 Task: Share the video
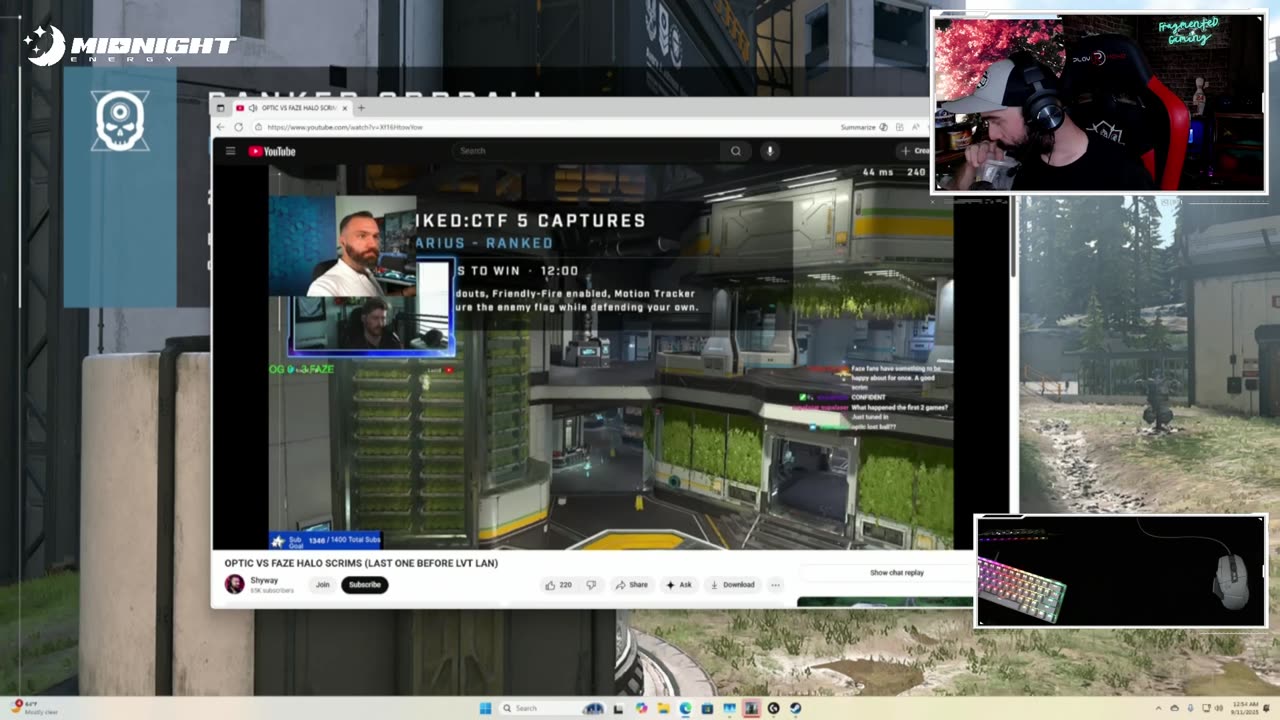click(x=631, y=585)
